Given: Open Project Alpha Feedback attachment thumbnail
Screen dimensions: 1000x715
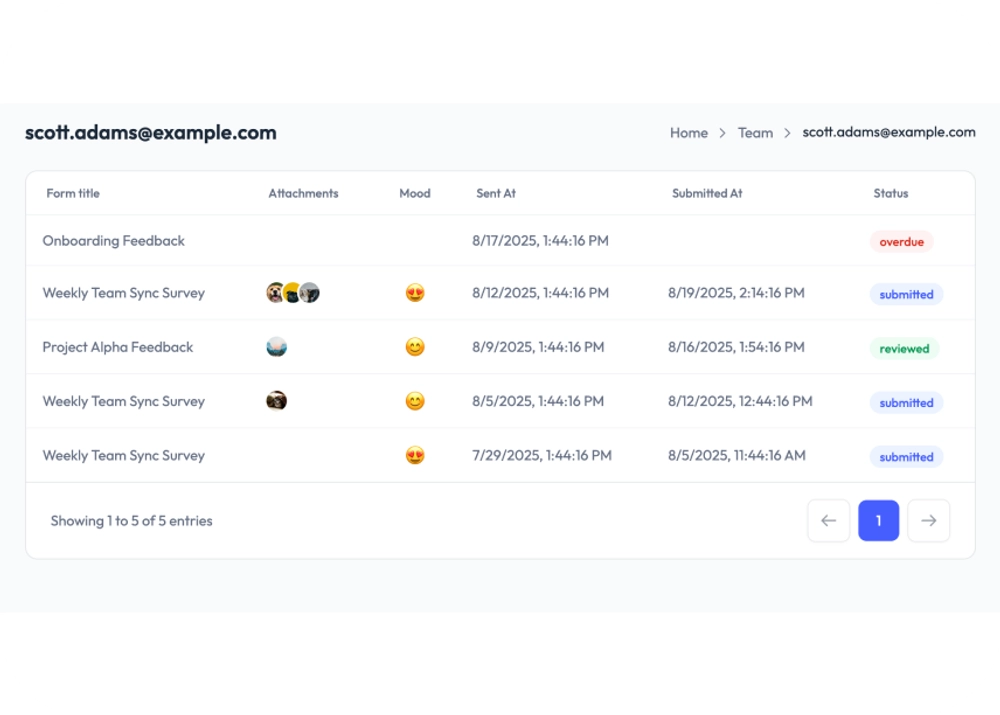Looking at the screenshot, I should point(276,347).
